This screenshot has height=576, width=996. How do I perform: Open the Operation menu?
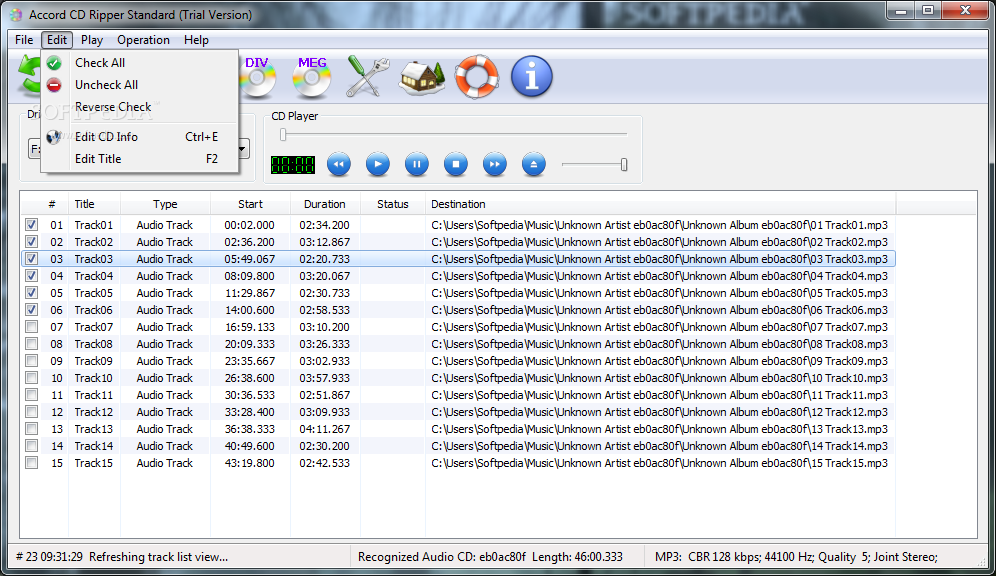point(143,40)
